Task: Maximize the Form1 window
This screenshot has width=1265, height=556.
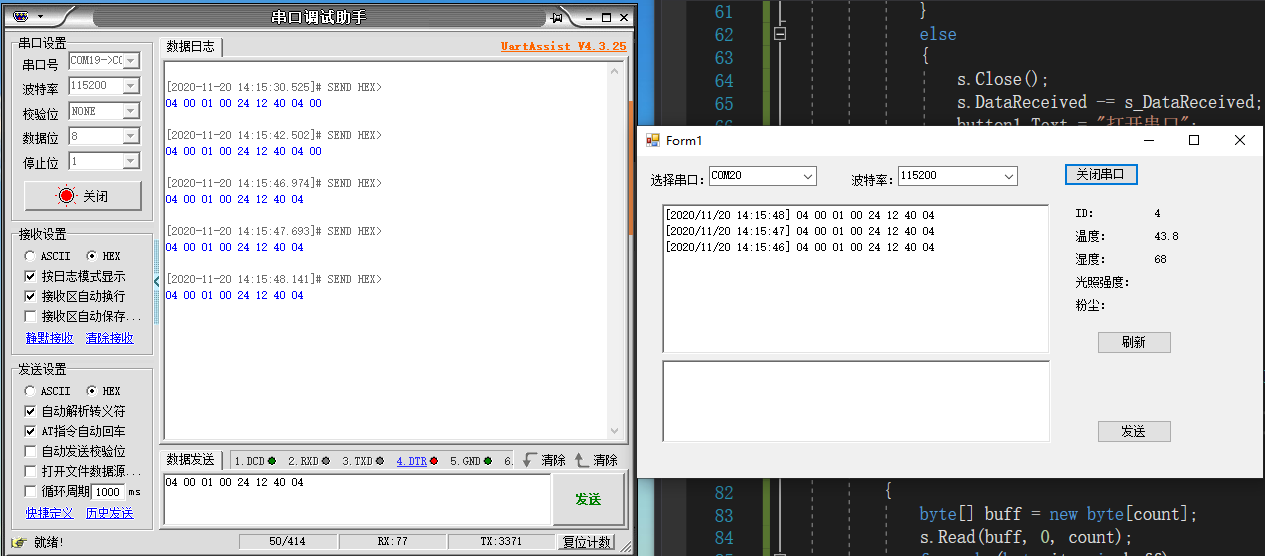Action: coord(1193,141)
